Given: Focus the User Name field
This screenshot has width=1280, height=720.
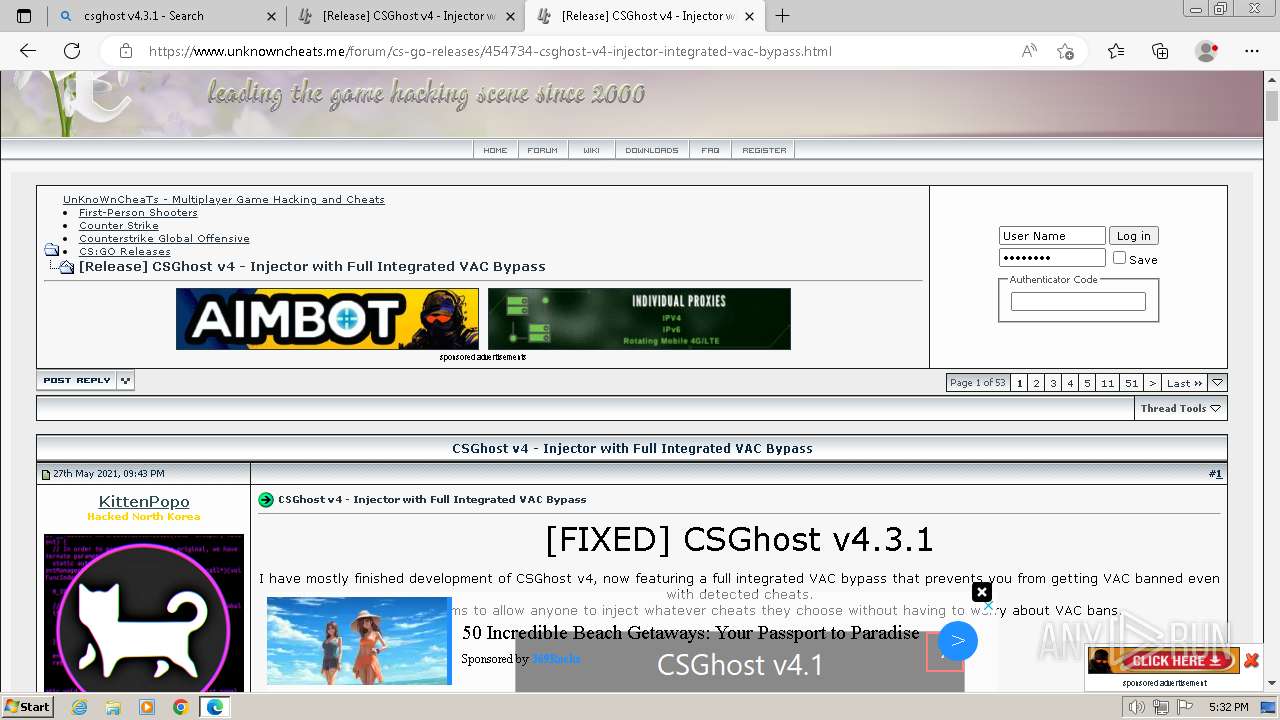Looking at the screenshot, I should tap(1052, 236).
